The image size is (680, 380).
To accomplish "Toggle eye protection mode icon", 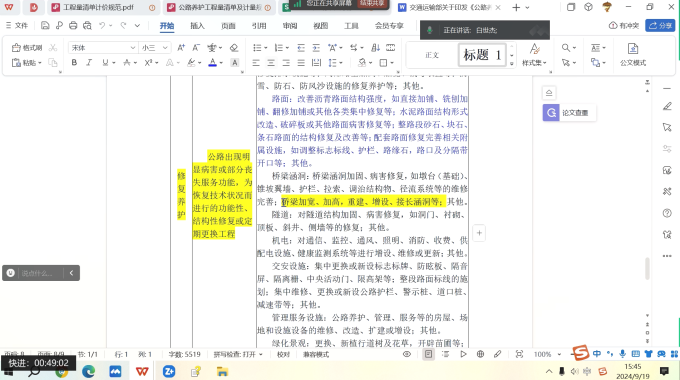I will pos(406,354).
